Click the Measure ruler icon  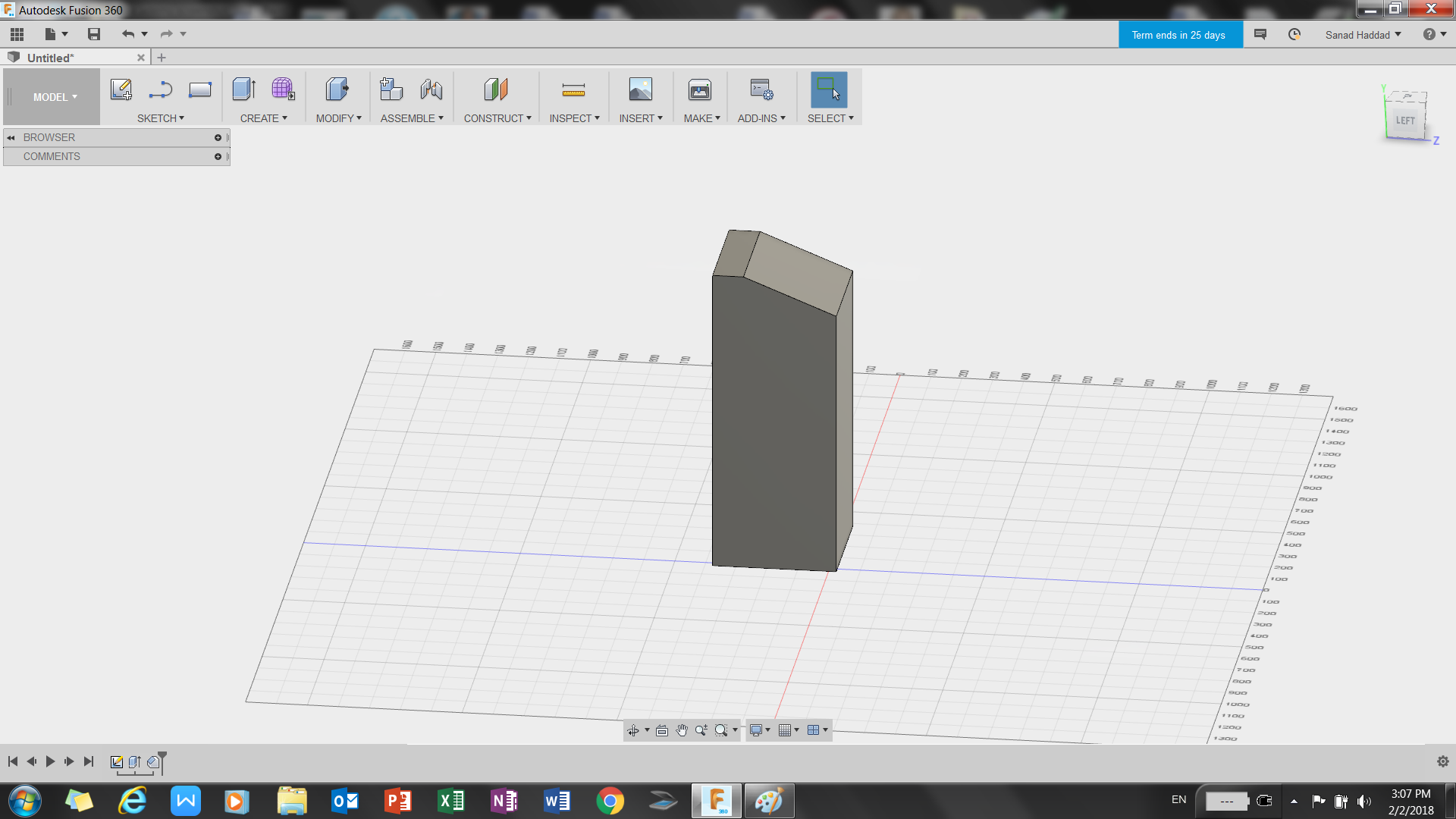(x=573, y=90)
